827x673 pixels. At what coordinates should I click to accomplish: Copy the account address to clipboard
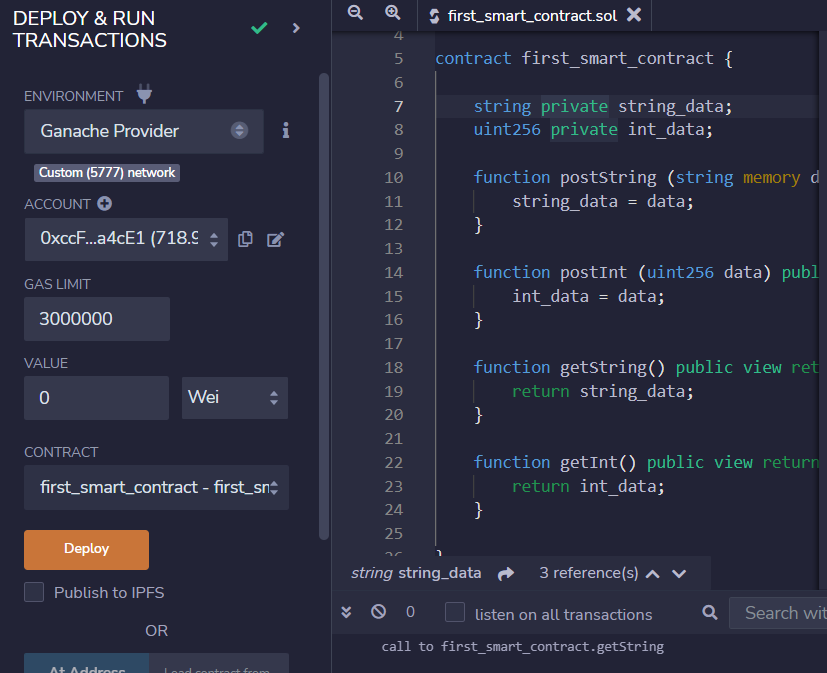[246, 239]
